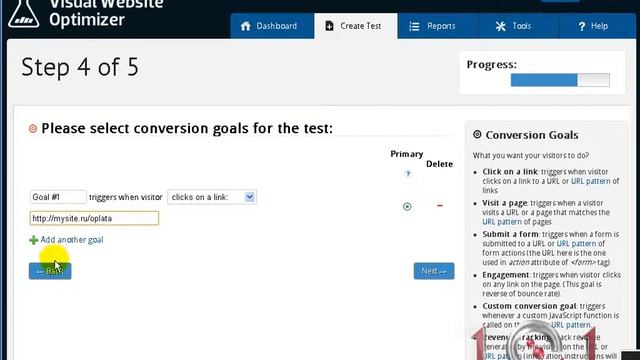Click the green plus icon to add a goal
The width and height of the screenshot is (640, 360).
click(33, 240)
